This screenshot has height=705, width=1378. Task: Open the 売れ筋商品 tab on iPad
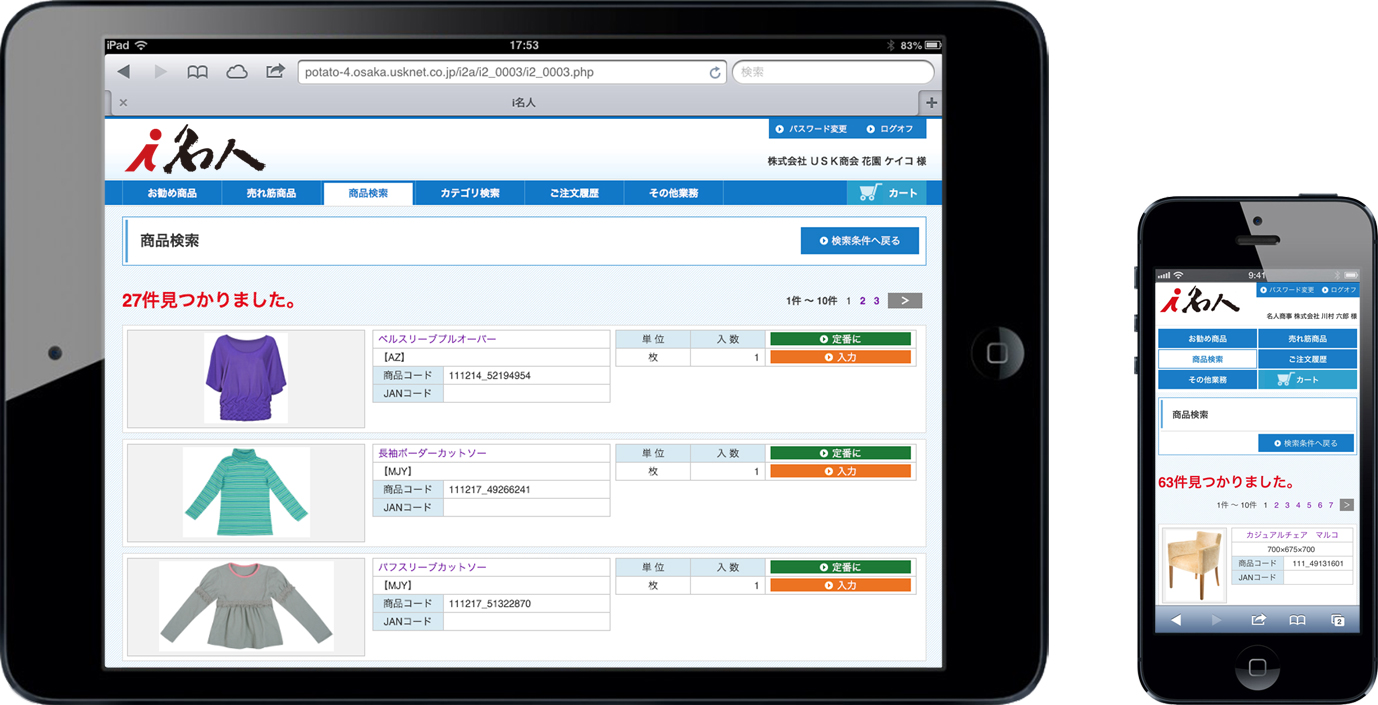click(x=271, y=193)
